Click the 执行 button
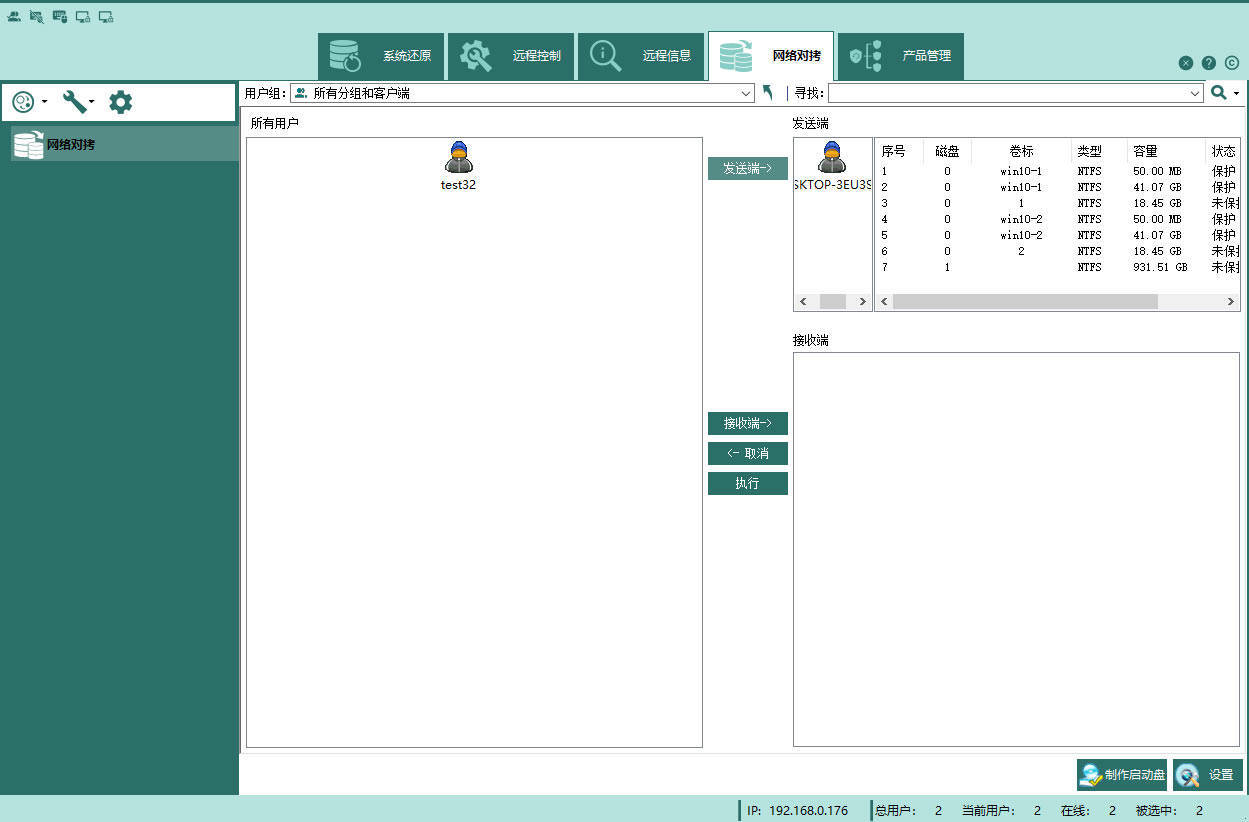The width and height of the screenshot is (1249, 822). (x=748, y=483)
